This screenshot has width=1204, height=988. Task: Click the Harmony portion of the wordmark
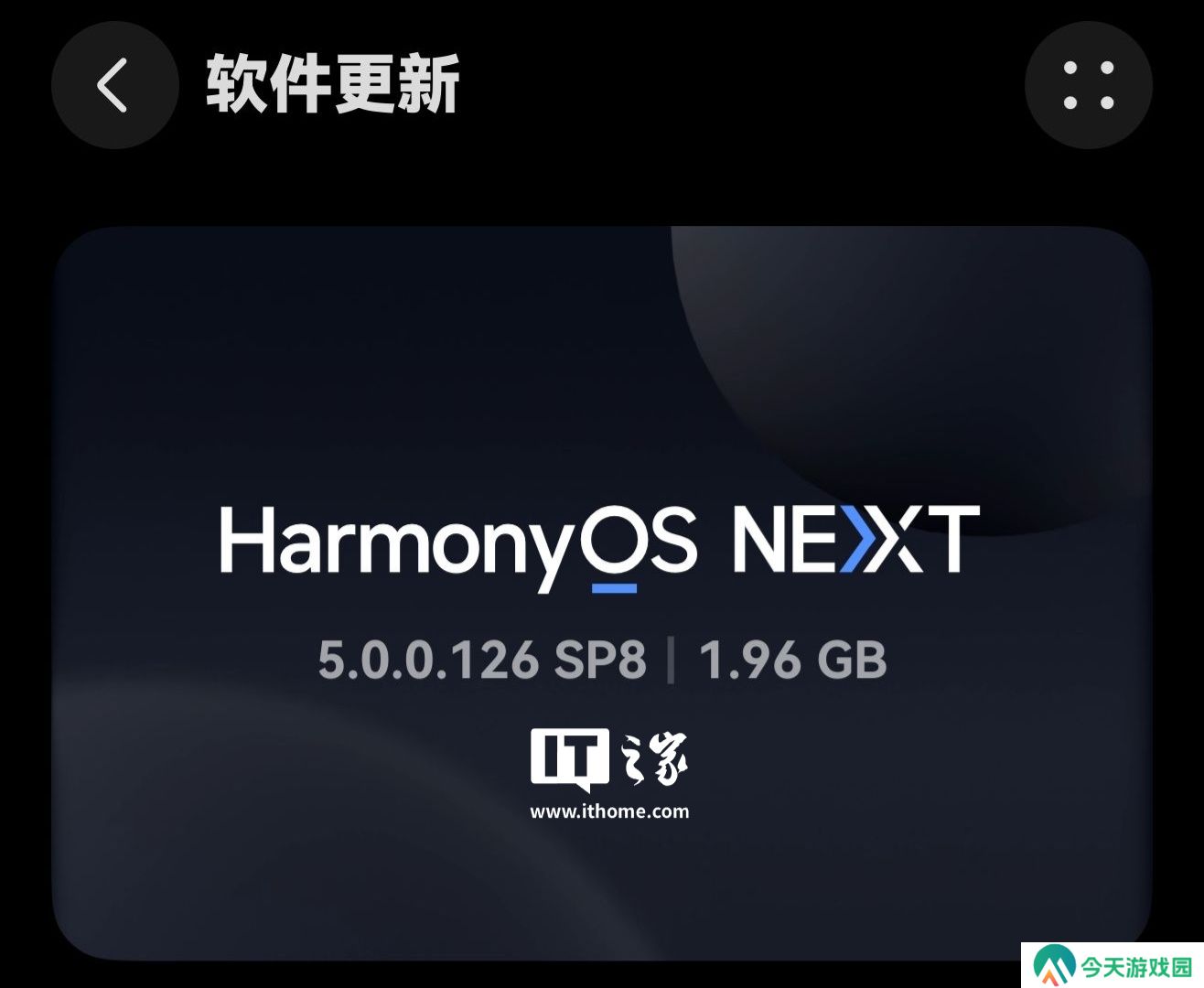click(x=400, y=549)
